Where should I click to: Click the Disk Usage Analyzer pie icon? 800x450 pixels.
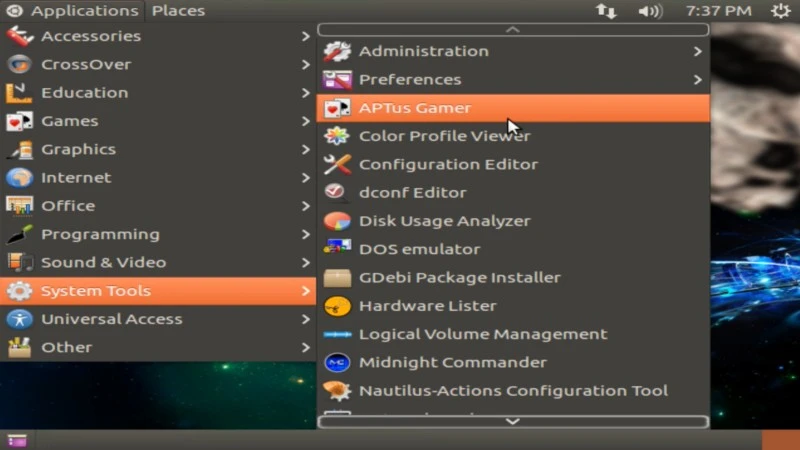click(337, 221)
